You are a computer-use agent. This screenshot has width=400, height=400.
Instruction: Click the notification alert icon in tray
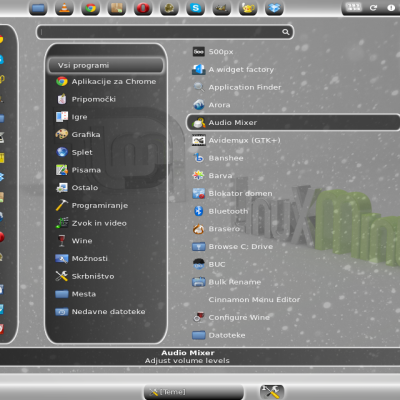coord(391,8)
